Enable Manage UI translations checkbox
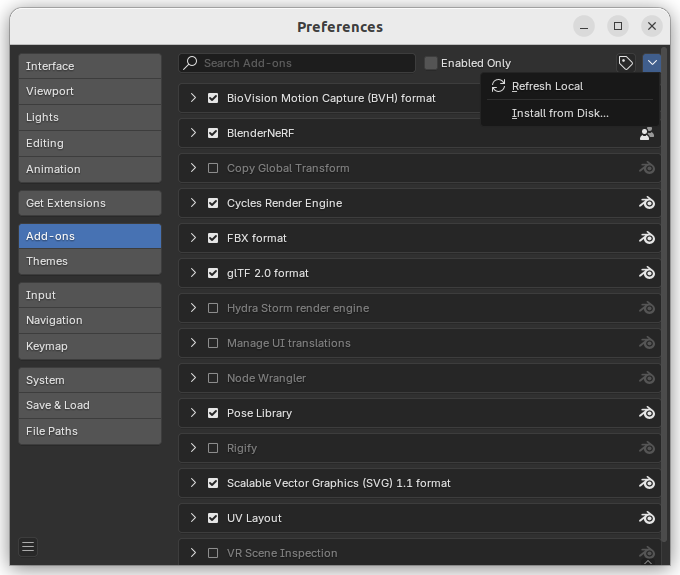680x575 pixels. point(213,343)
